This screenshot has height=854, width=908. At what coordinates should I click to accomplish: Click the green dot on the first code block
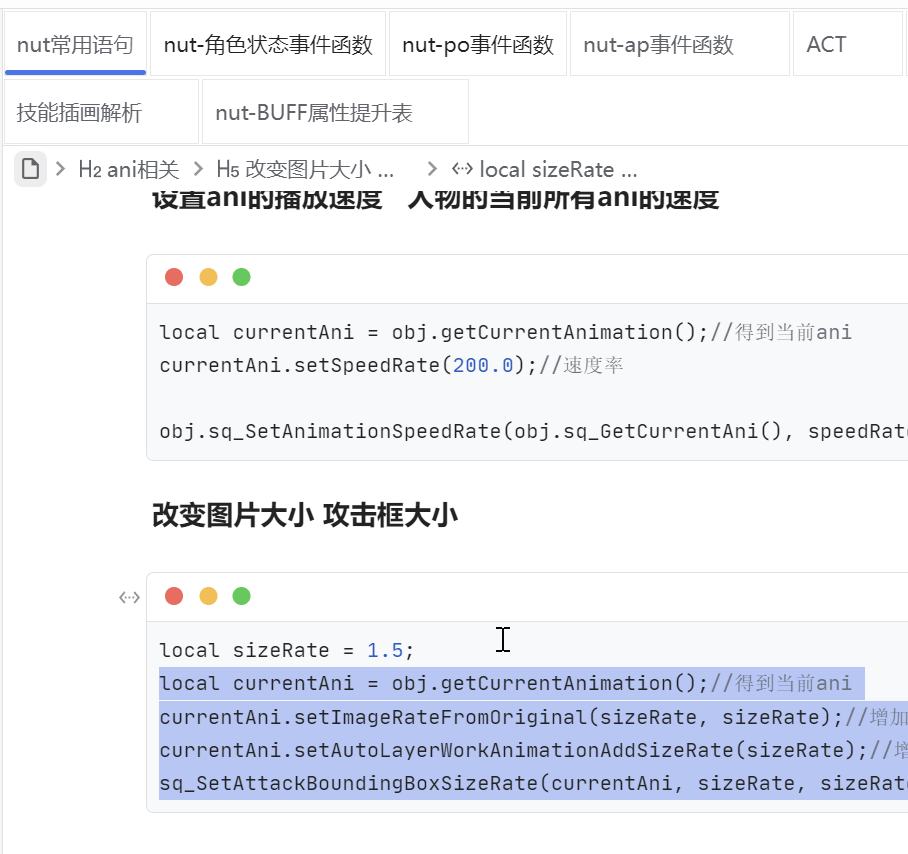(x=240, y=277)
